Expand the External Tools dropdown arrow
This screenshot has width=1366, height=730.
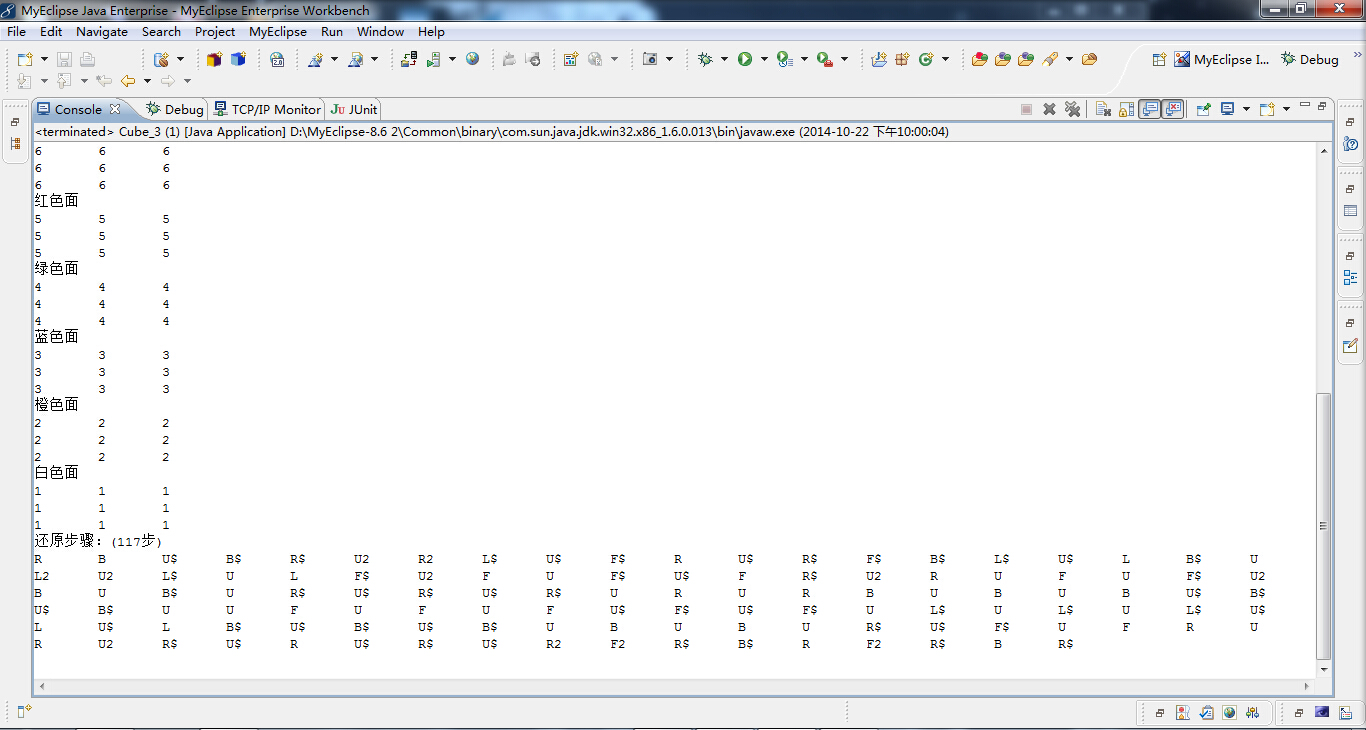pos(844,60)
